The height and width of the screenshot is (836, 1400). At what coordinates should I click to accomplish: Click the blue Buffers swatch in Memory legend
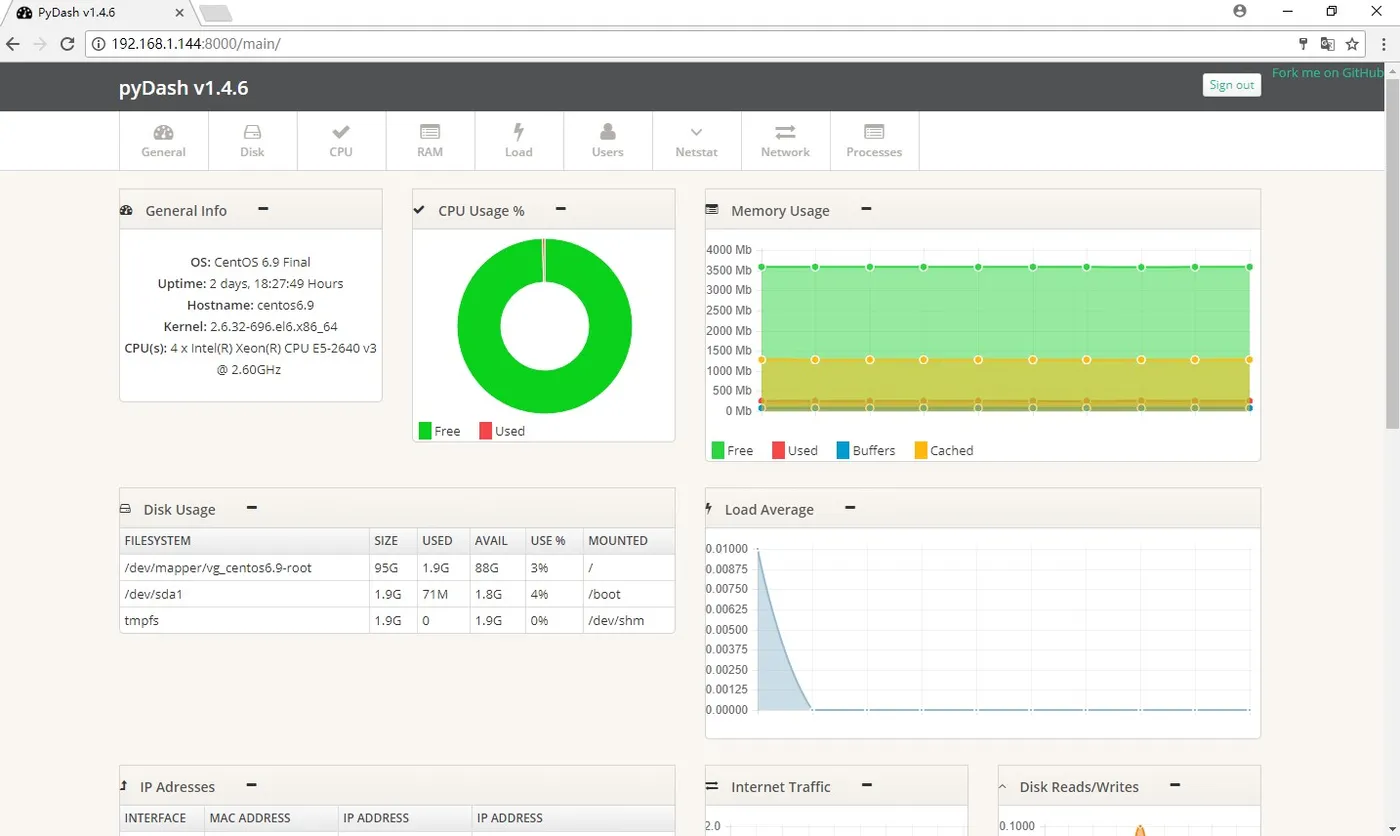coord(842,450)
